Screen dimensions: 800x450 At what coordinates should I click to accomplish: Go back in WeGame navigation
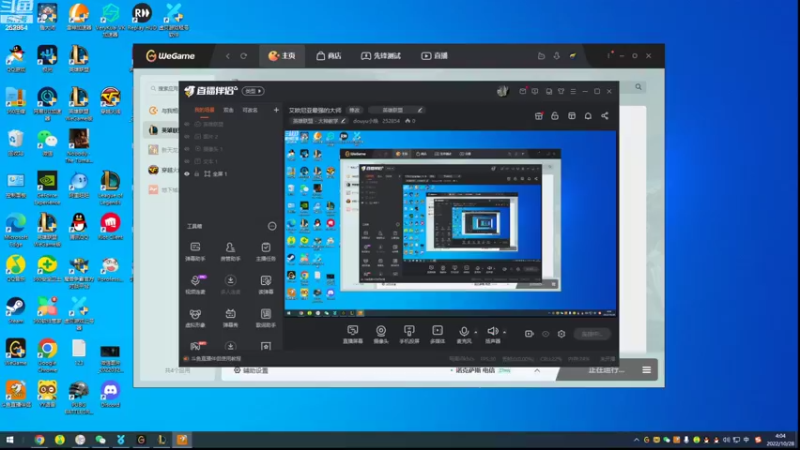228,56
